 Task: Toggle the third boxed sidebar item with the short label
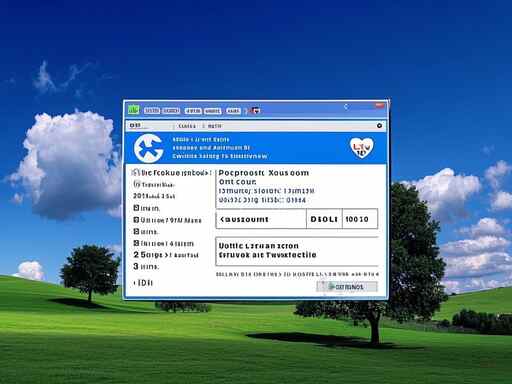click(x=136, y=231)
